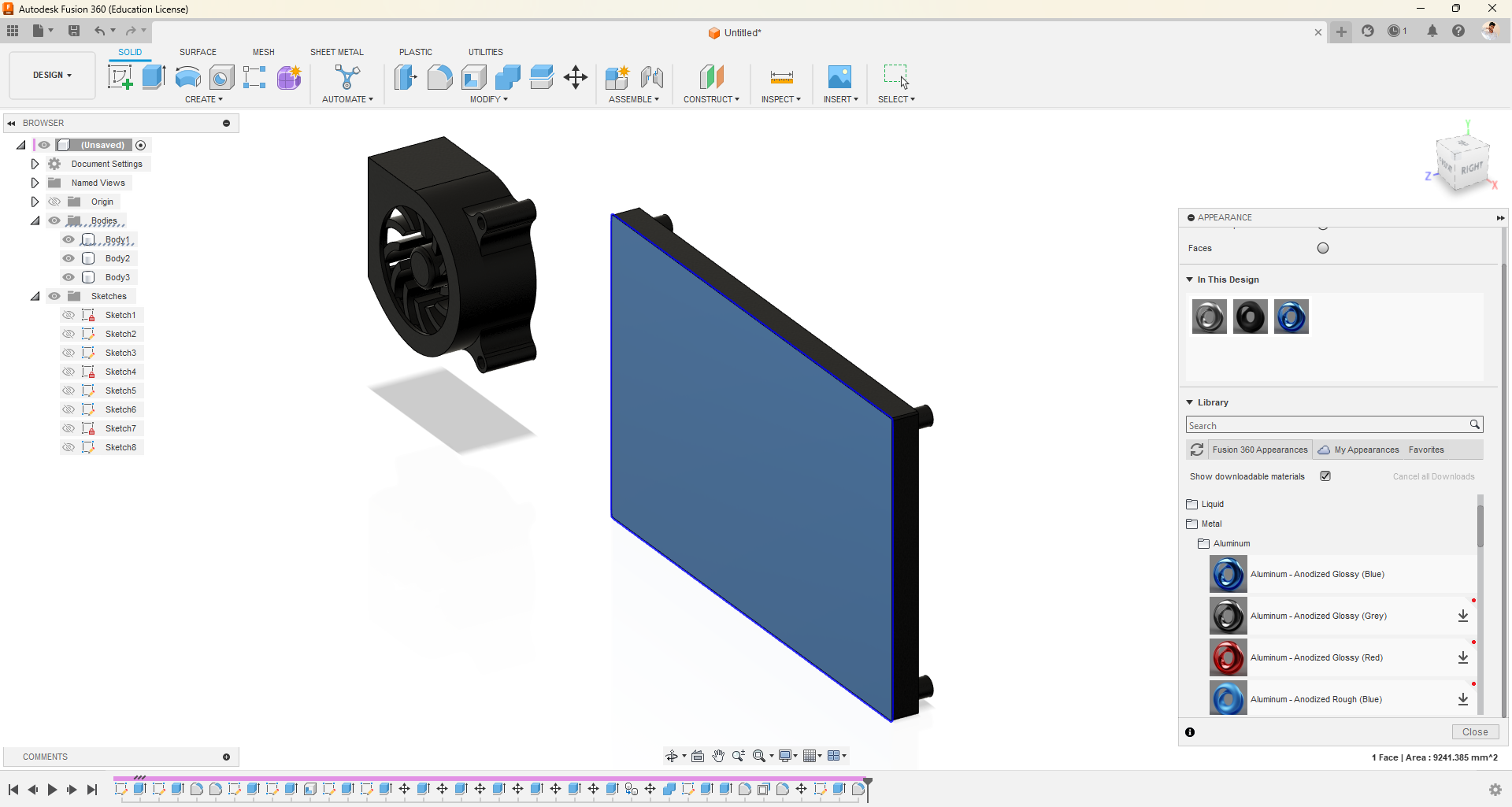Expand Document Settings in browser

click(x=35, y=164)
